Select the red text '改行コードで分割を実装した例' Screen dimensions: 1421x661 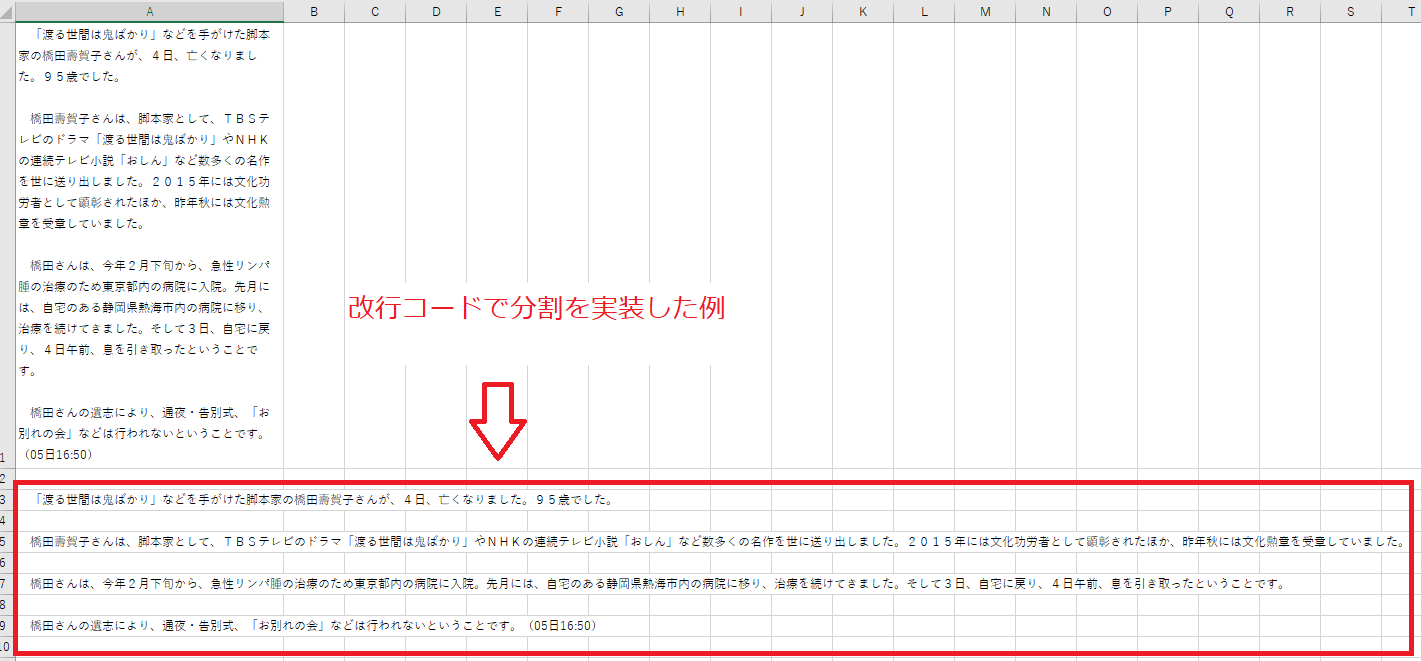coord(535,308)
